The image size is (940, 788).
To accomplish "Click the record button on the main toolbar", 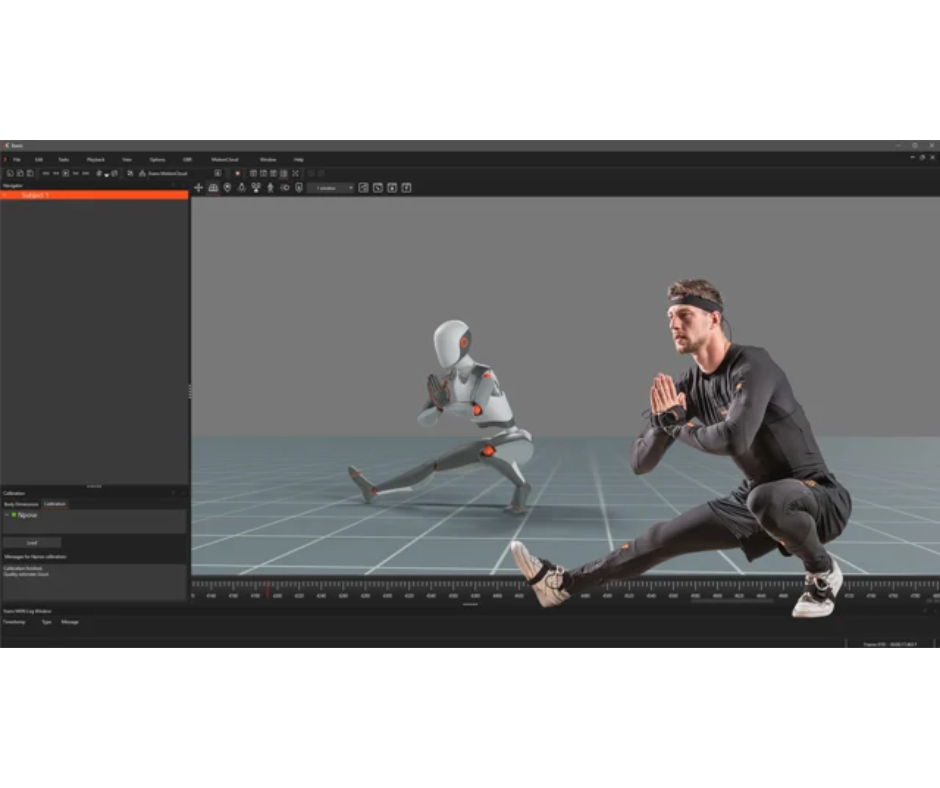I will 237,172.
